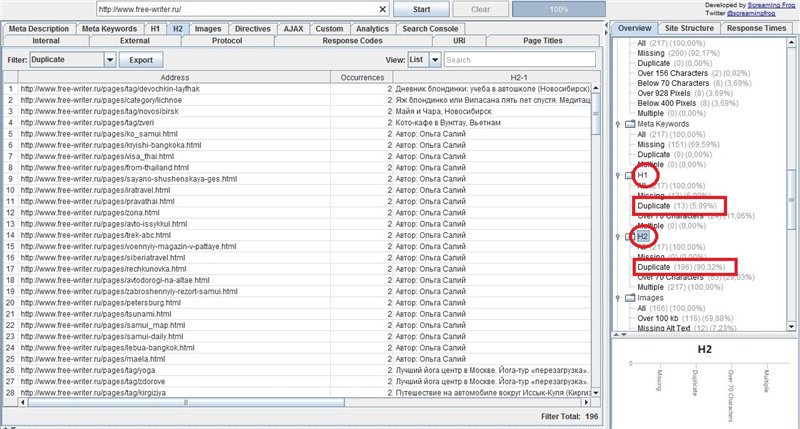The width and height of the screenshot is (800, 429).
Task: Select the category/lichnoe URL row
Action: point(297,100)
